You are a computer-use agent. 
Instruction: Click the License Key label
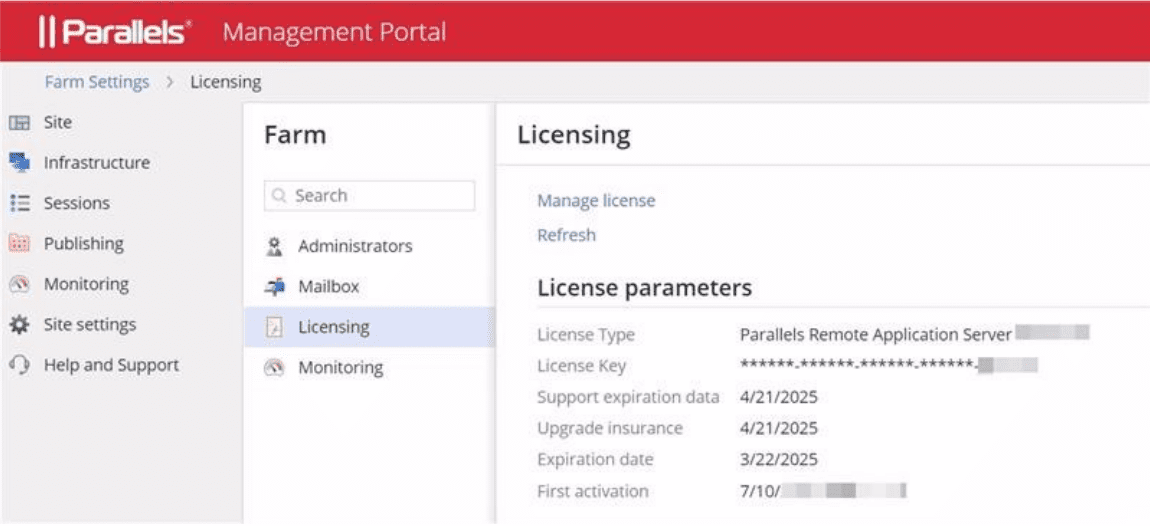coord(582,366)
